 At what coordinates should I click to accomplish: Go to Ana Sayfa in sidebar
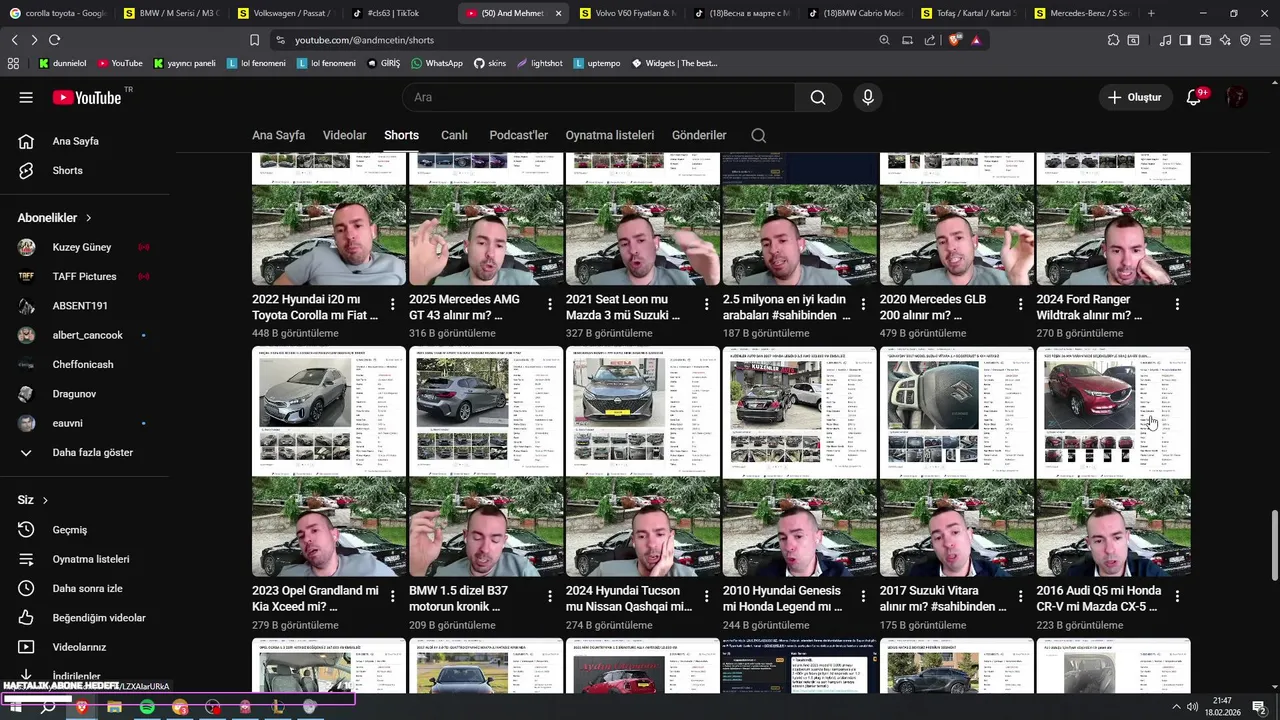point(84,141)
